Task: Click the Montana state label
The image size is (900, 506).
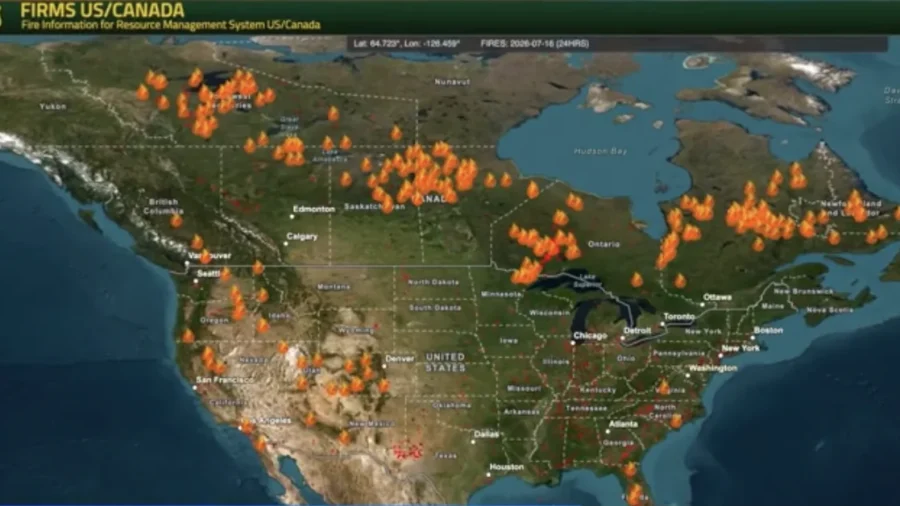Action: 333,286
